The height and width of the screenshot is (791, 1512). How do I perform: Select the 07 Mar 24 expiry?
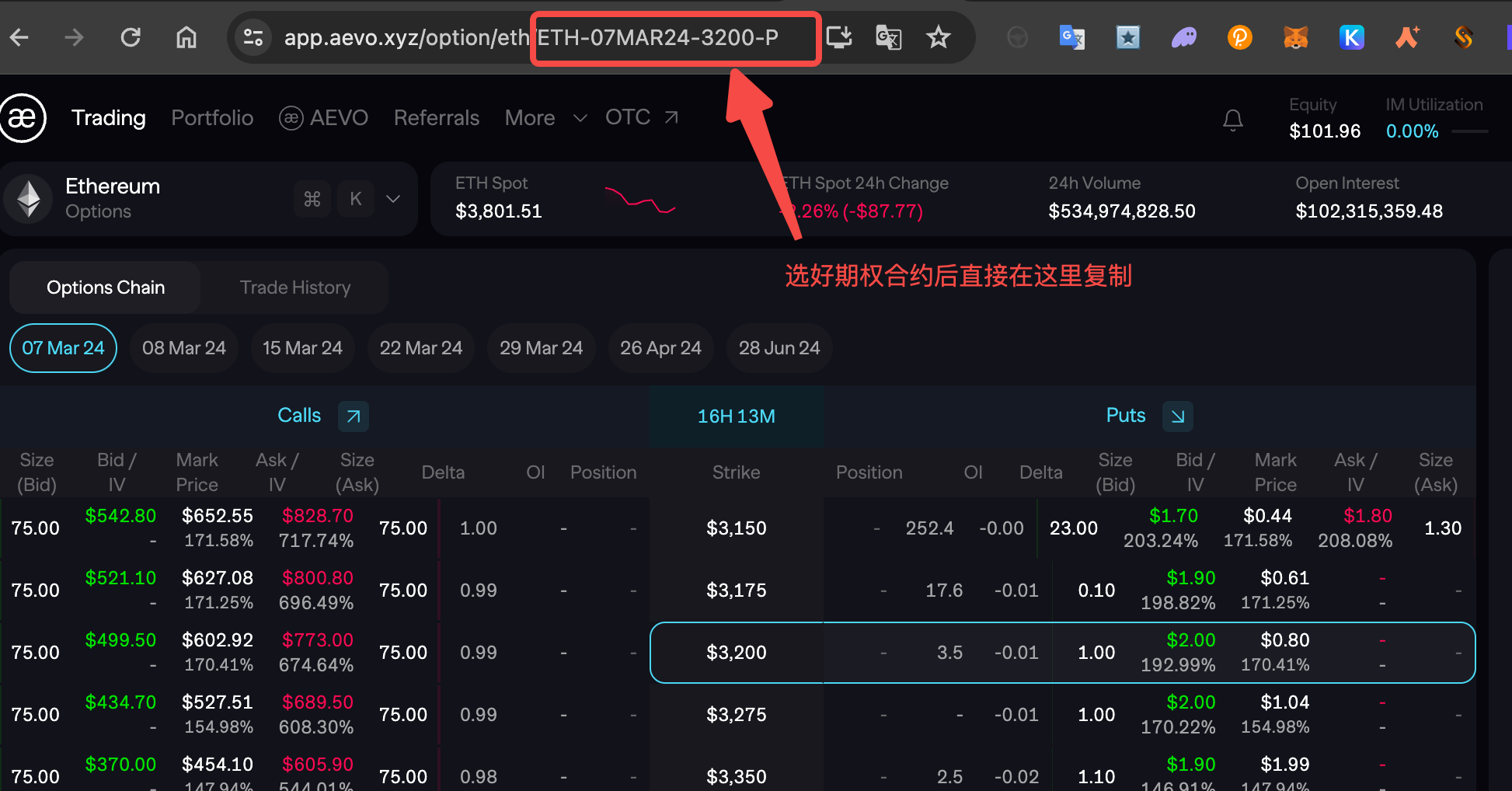click(63, 348)
